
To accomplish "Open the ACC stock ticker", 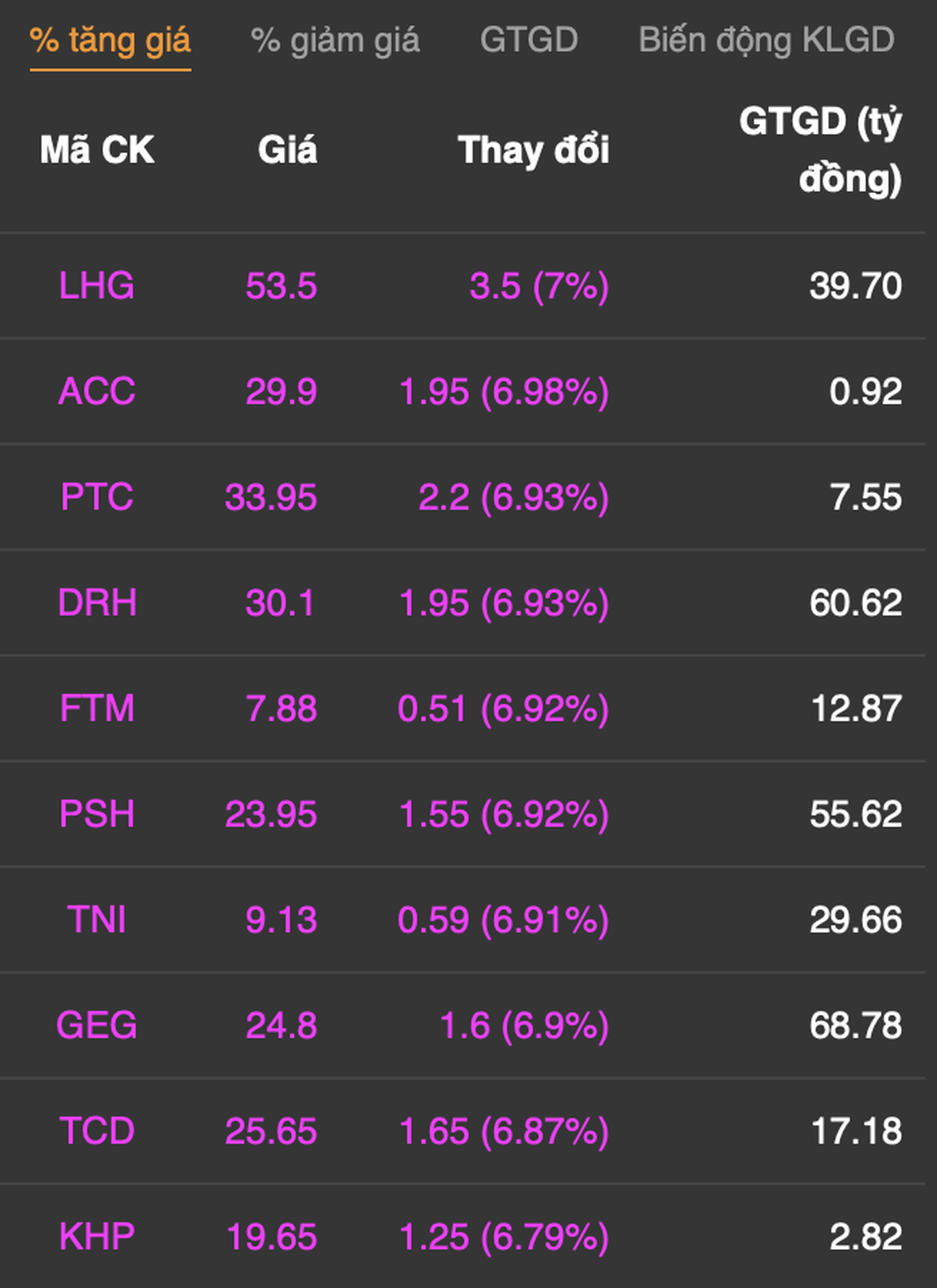I will click(97, 392).
